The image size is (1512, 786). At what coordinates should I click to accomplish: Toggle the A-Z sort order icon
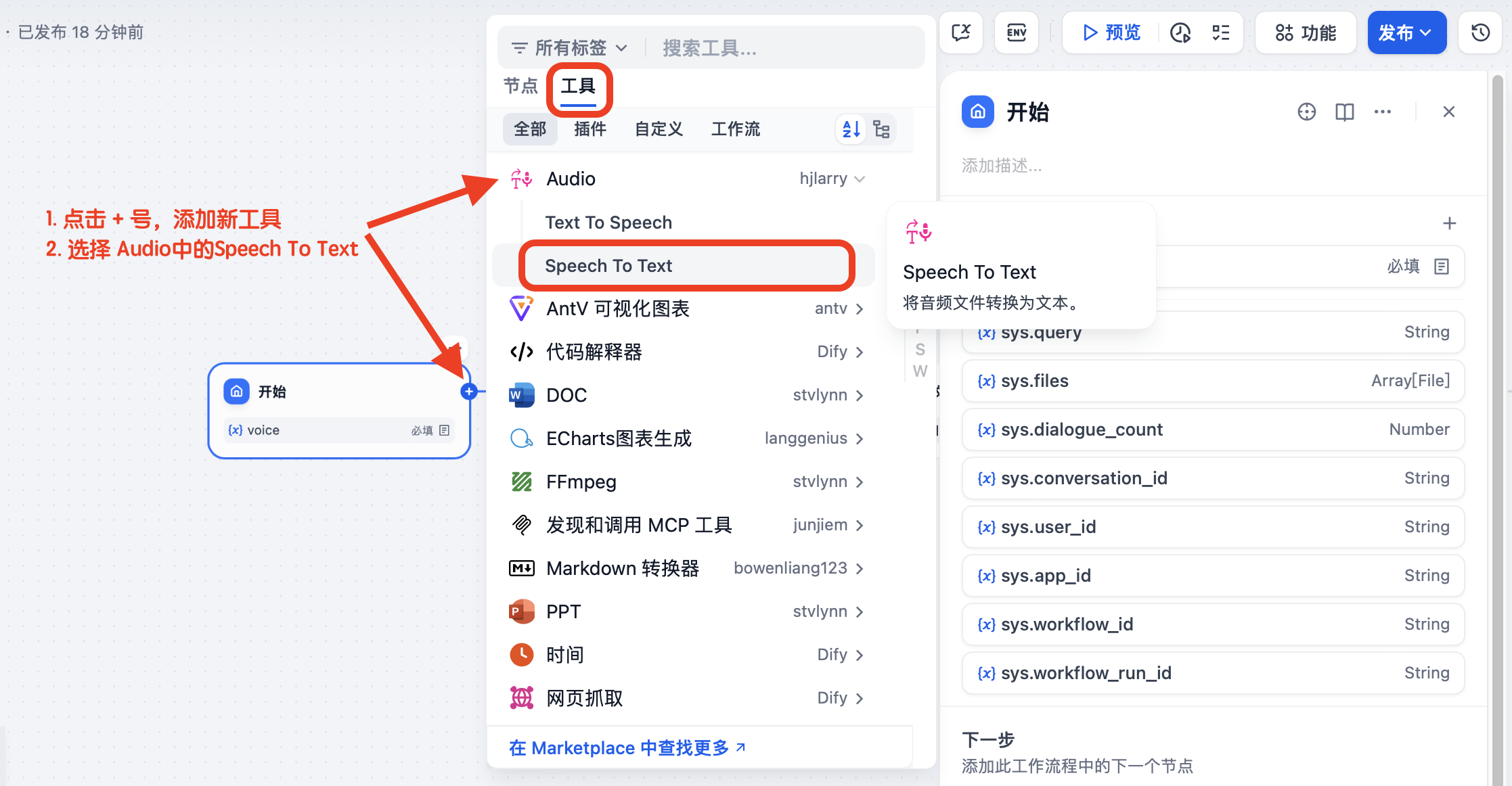[851, 129]
